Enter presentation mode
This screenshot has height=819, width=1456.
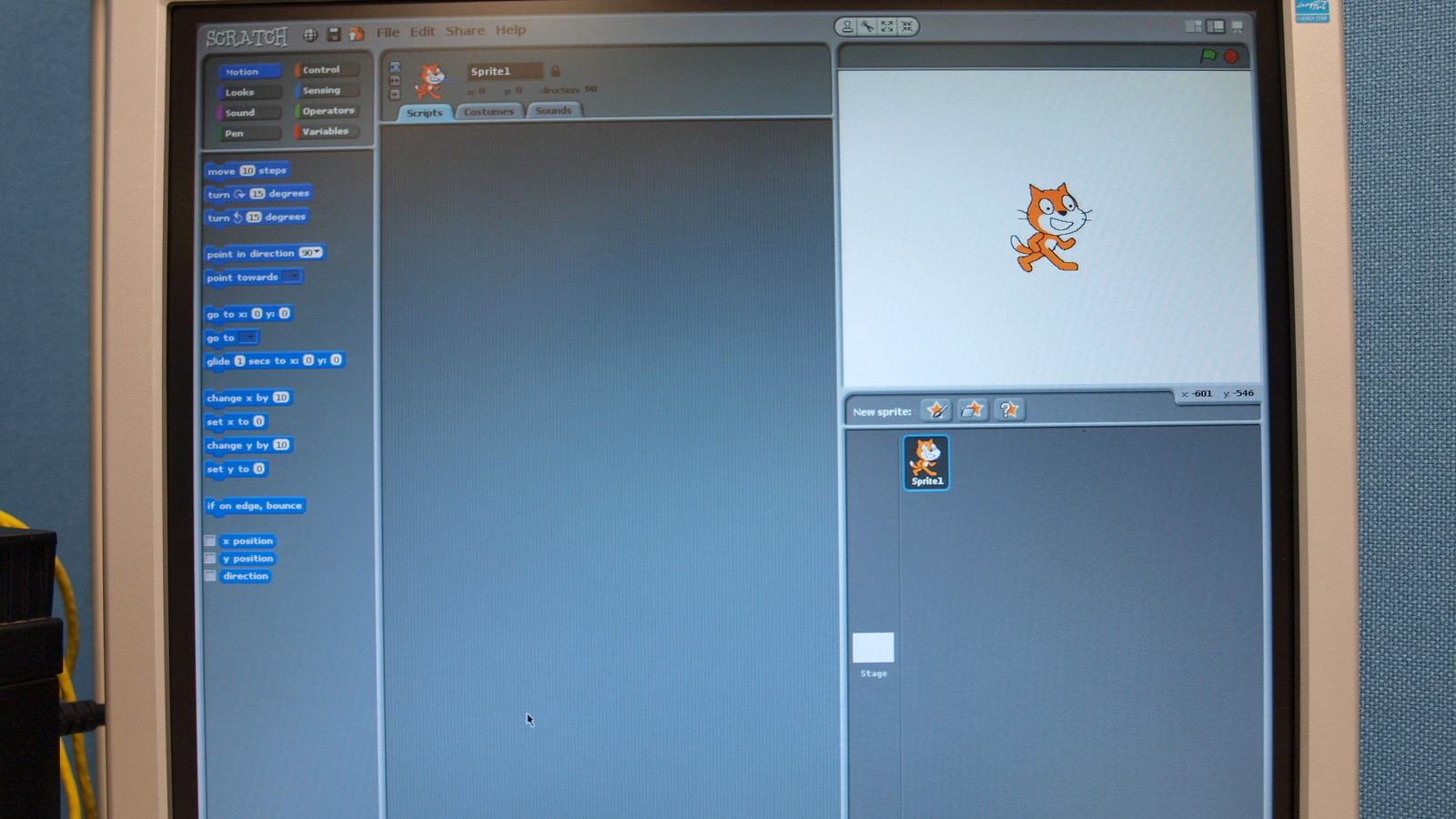1237,26
